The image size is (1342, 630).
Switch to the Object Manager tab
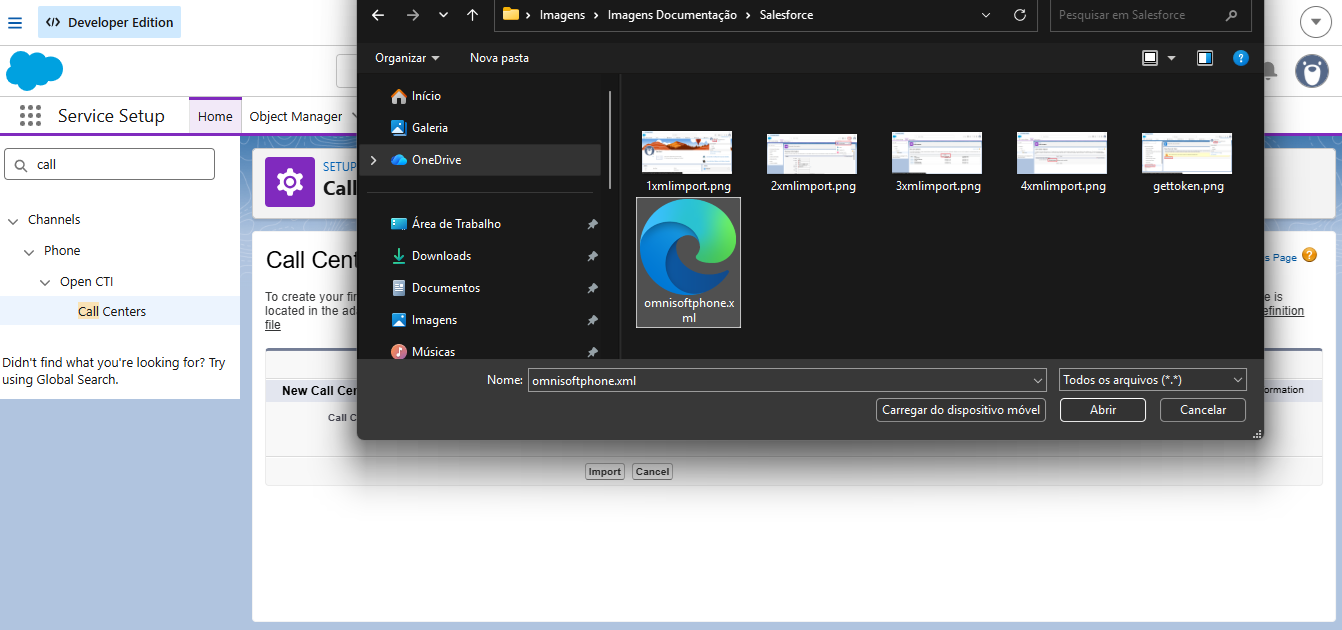pyautogui.click(x=296, y=116)
